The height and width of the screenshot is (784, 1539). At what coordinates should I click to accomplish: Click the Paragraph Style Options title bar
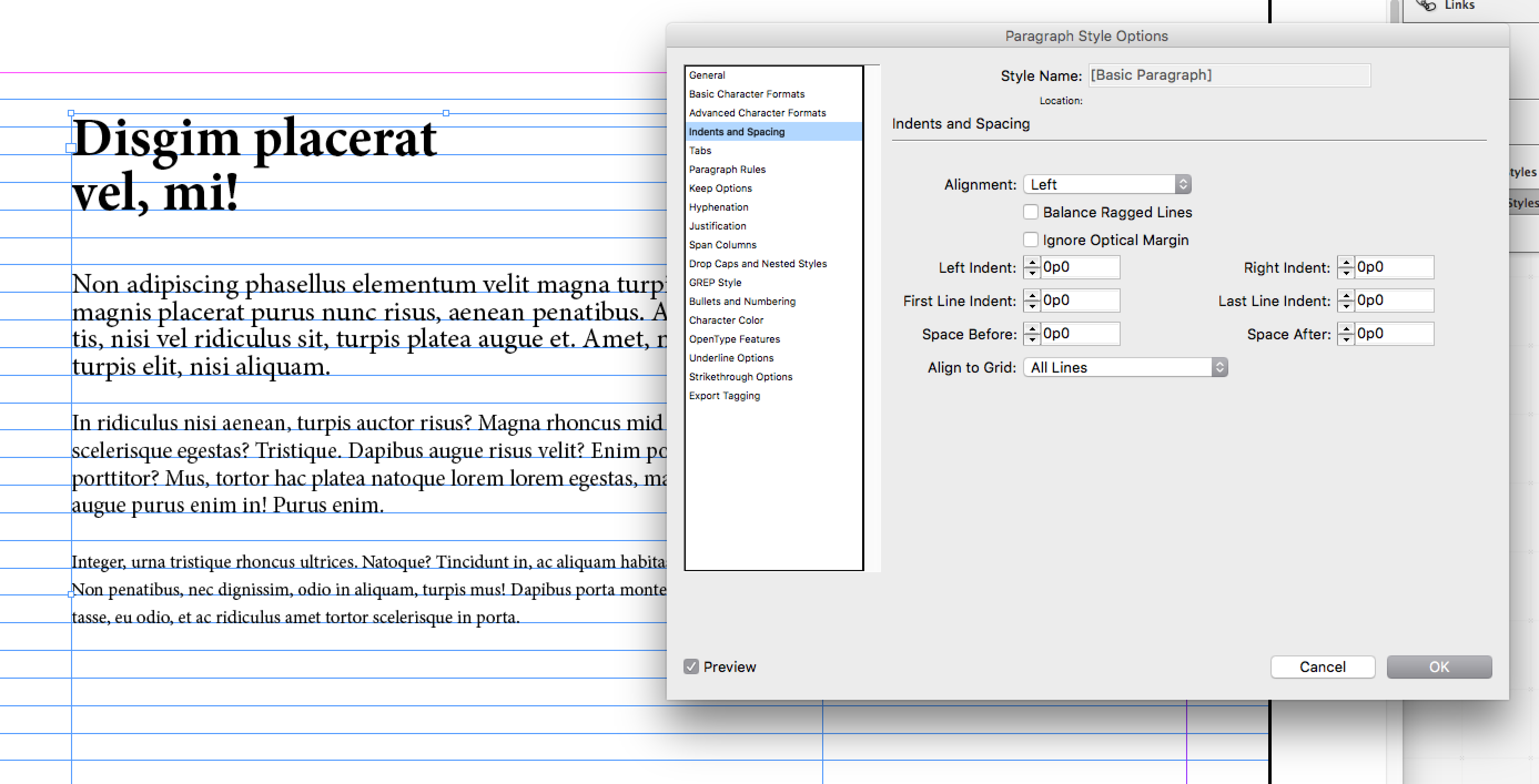(1087, 36)
